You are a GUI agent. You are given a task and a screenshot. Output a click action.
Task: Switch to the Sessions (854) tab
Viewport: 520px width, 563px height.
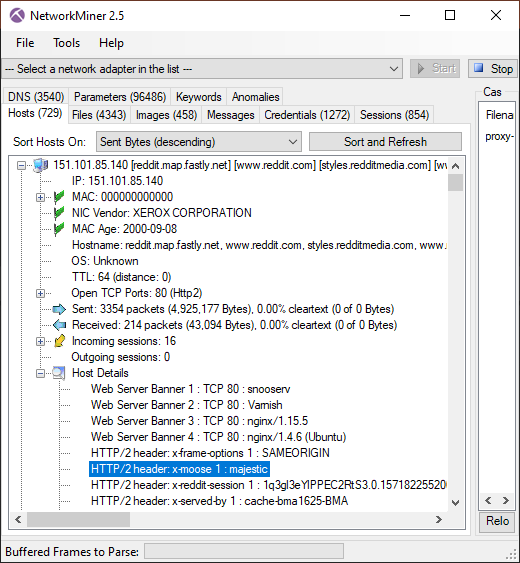[394, 115]
